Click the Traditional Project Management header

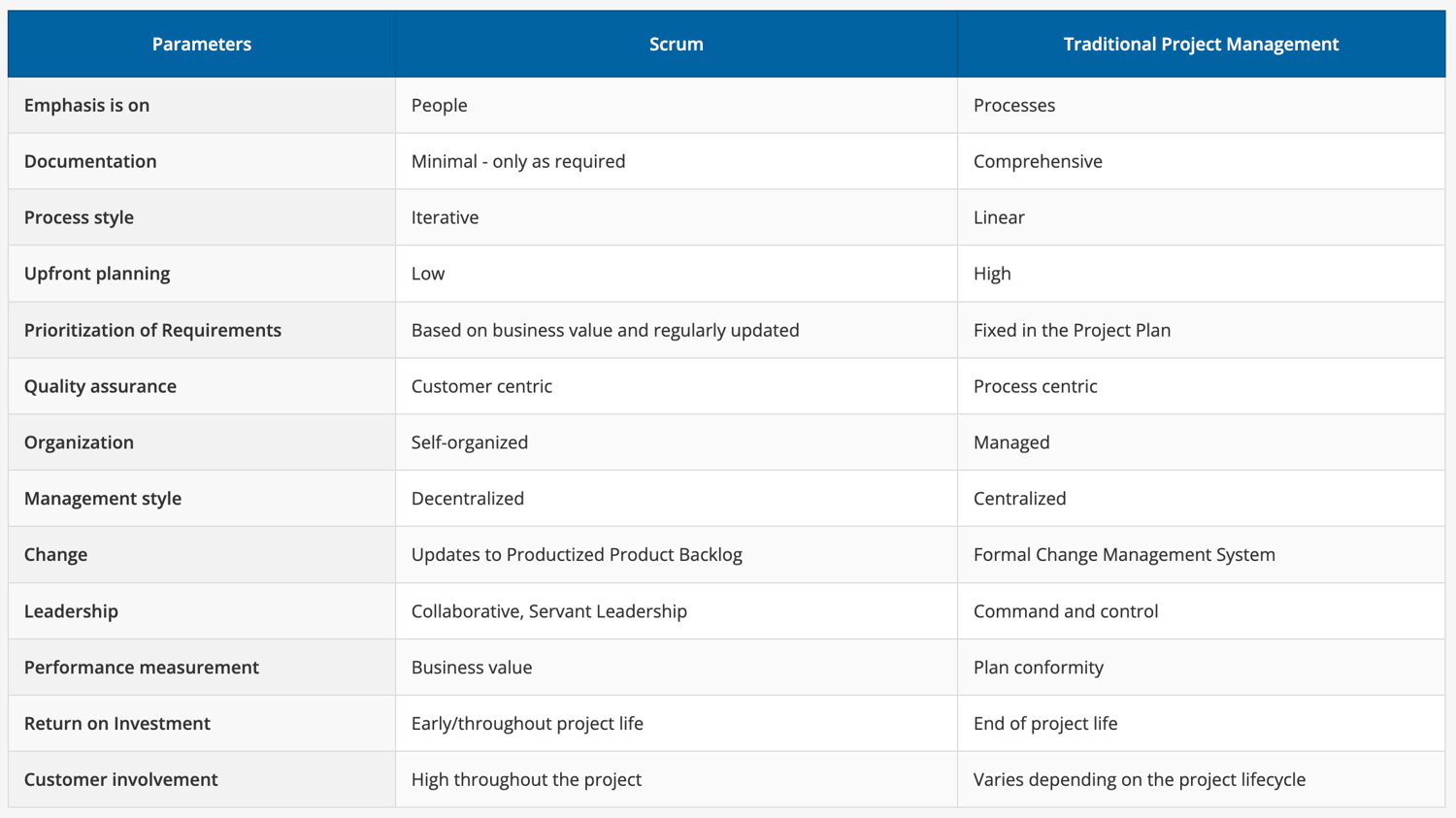1201,44
